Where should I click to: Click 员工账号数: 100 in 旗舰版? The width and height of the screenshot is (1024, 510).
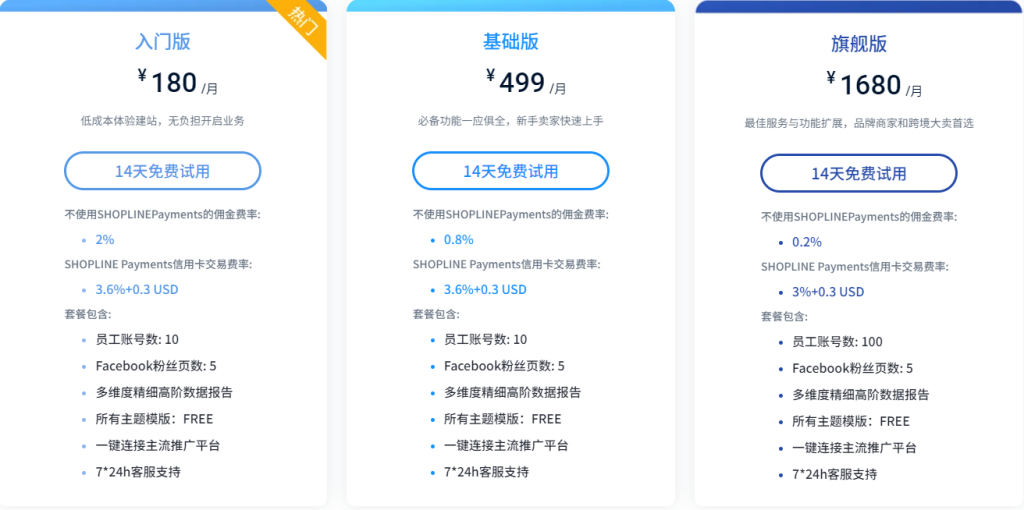(837, 342)
